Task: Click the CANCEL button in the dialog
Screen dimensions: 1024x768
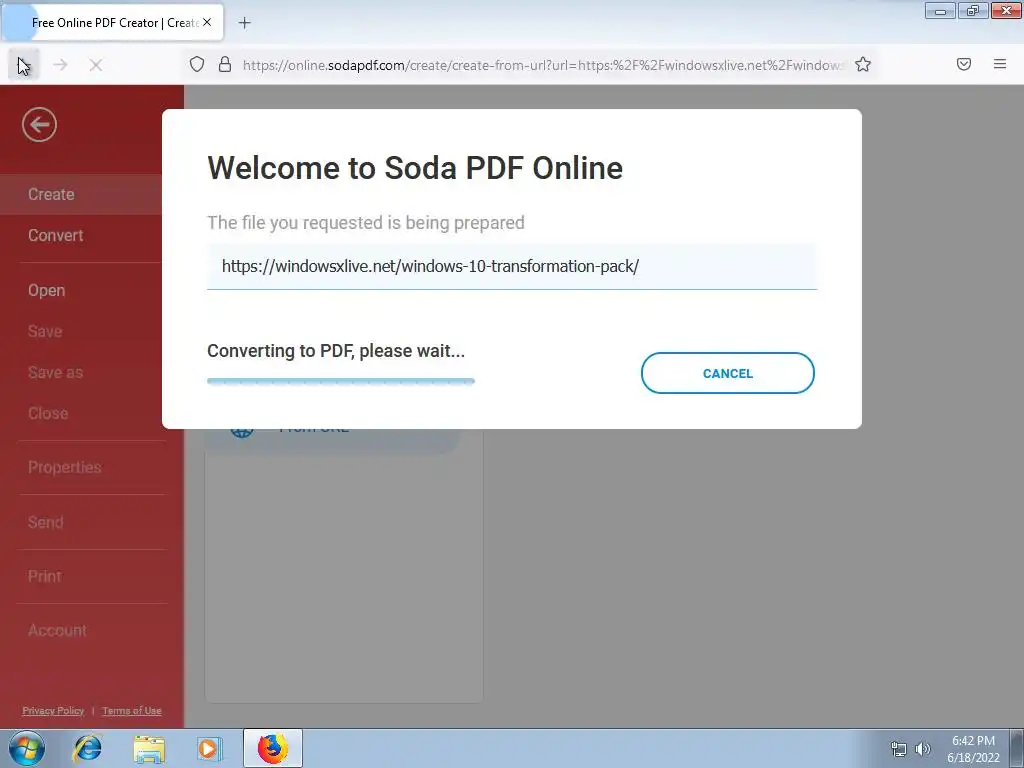Action: 728,373
